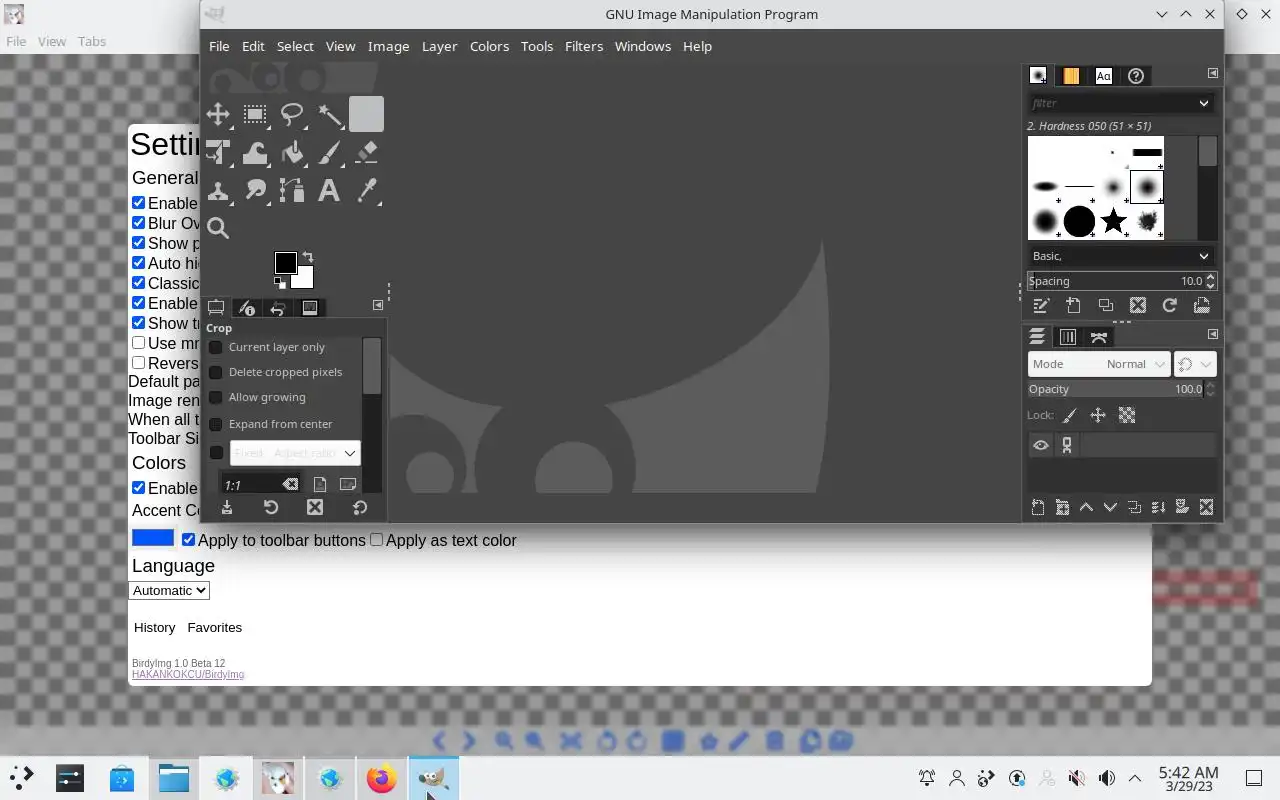This screenshot has width=1280, height=800.
Task: Select the Unified Transform tool
Action: click(x=218, y=152)
